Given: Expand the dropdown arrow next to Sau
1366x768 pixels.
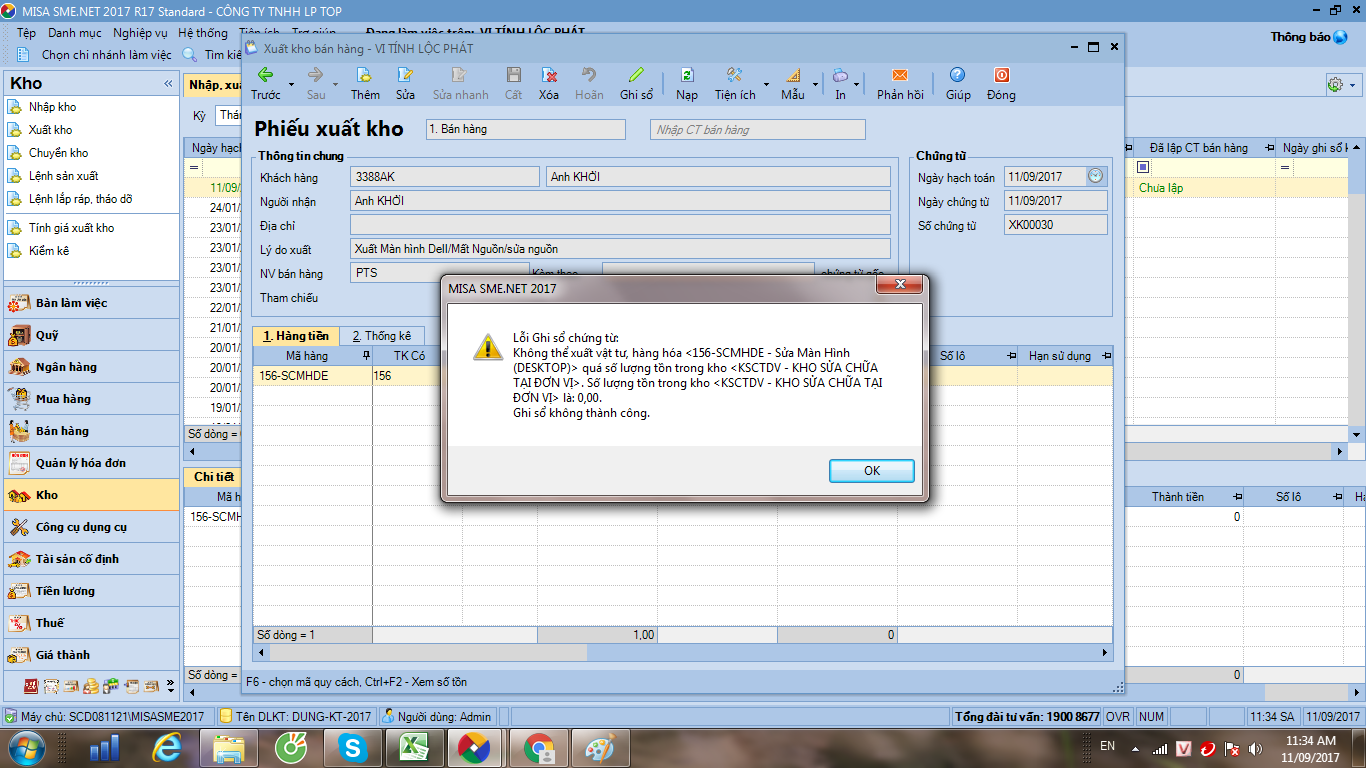Looking at the screenshot, I should tap(338, 84).
